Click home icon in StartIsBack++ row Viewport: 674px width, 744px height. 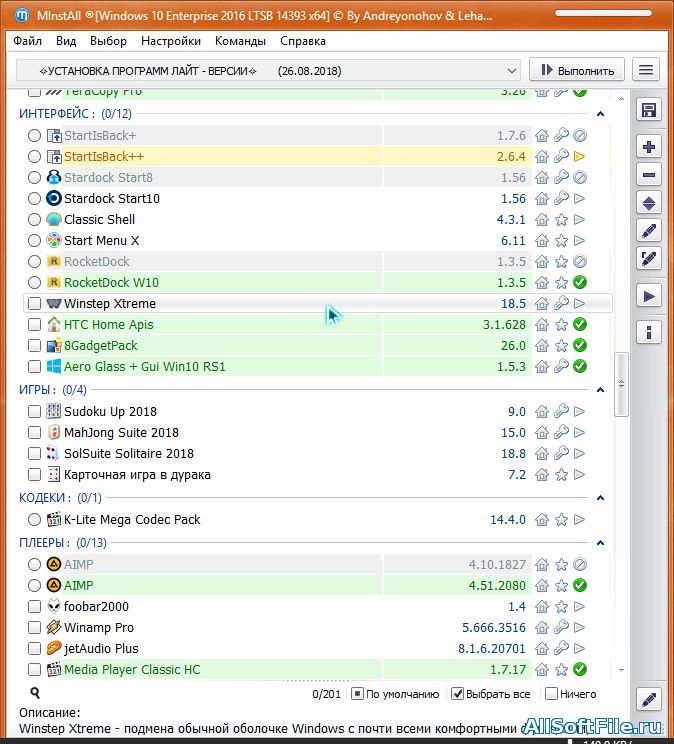click(542, 157)
